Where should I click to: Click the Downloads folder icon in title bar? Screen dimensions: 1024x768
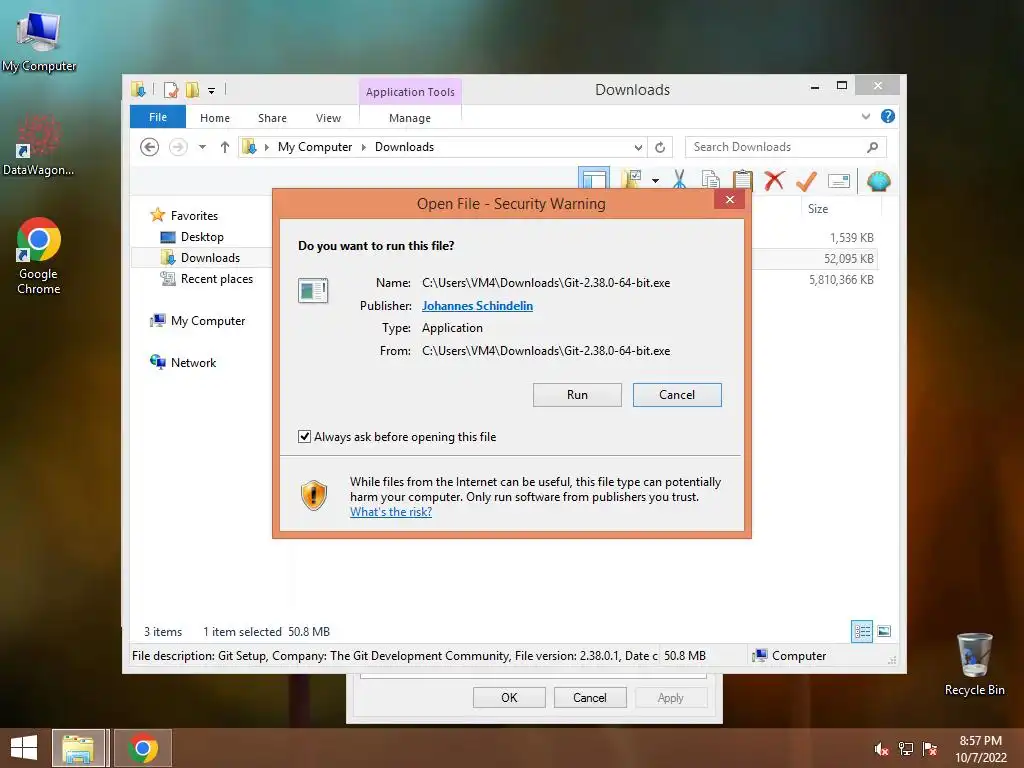[x=138, y=89]
